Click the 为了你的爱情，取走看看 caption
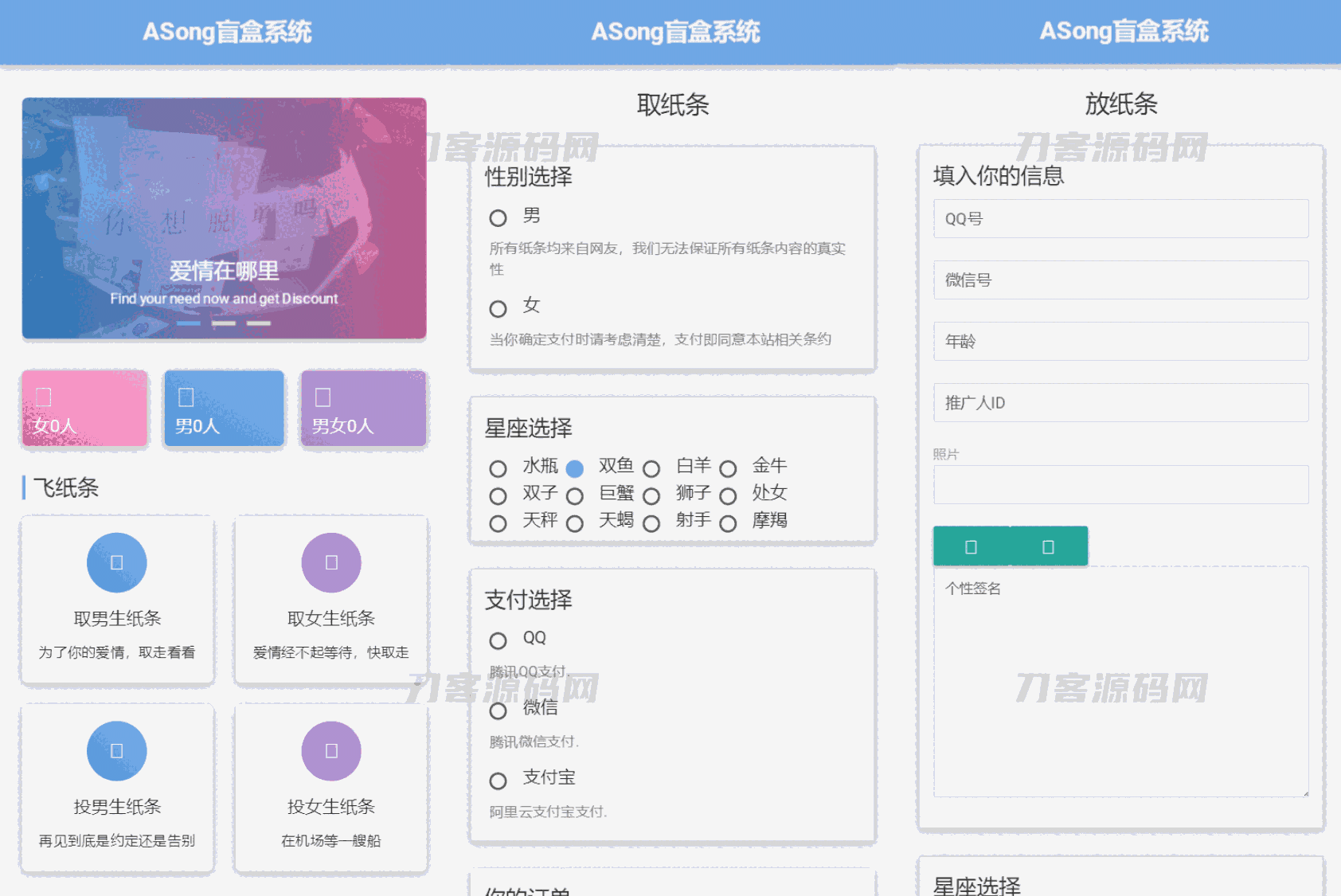The height and width of the screenshot is (896, 1341). (117, 653)
